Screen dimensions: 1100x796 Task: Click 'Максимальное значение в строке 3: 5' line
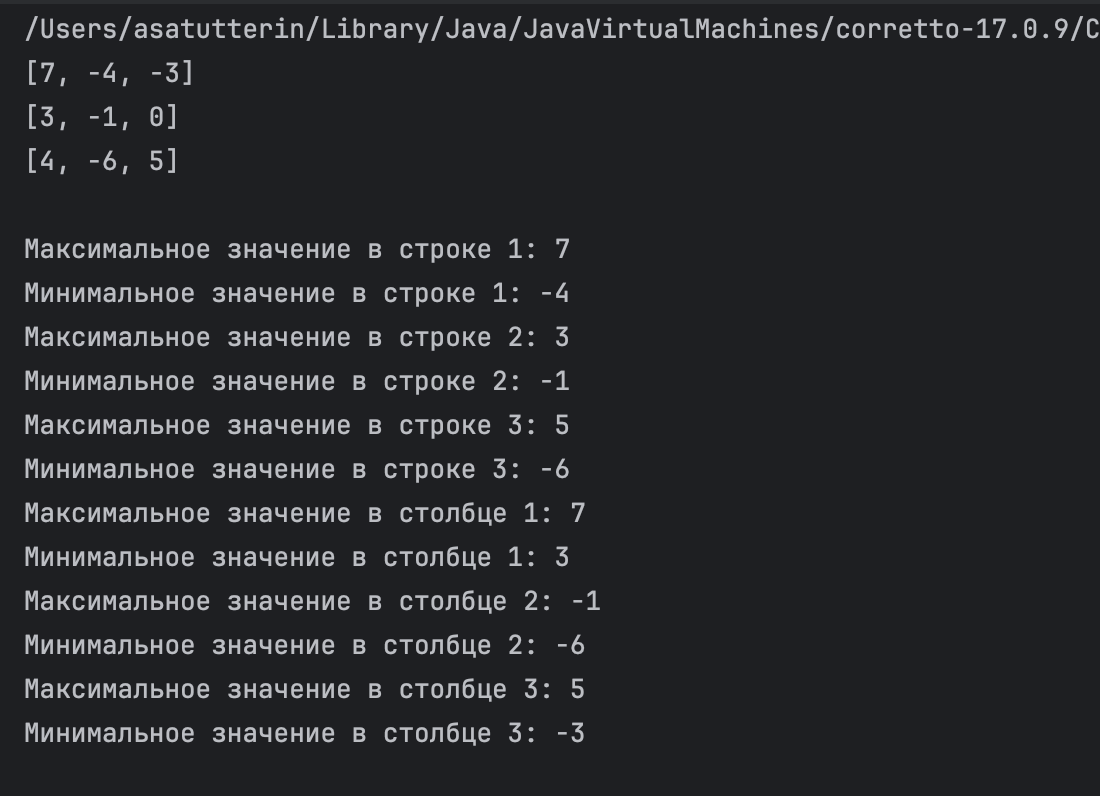[x=297, y=426]
